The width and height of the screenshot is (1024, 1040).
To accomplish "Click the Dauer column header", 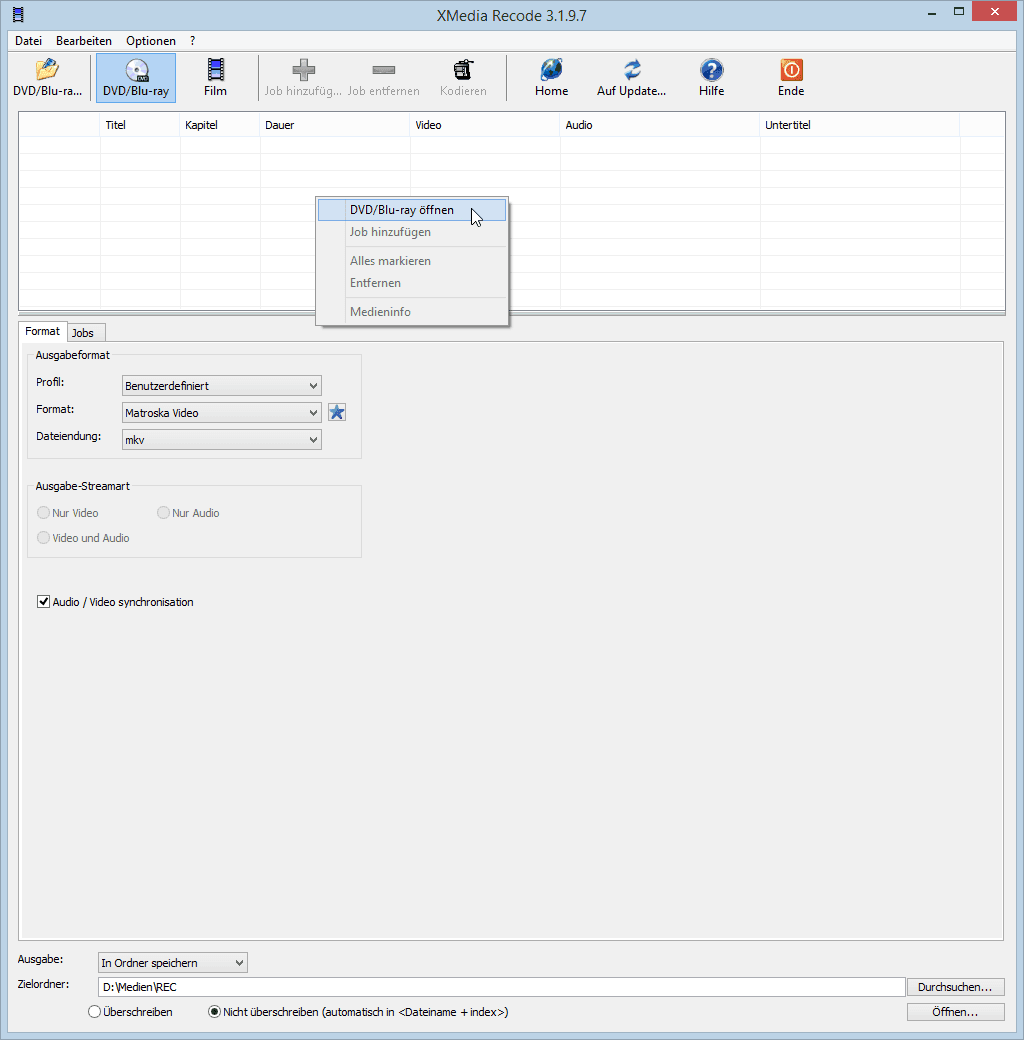I will pos(335,125).
